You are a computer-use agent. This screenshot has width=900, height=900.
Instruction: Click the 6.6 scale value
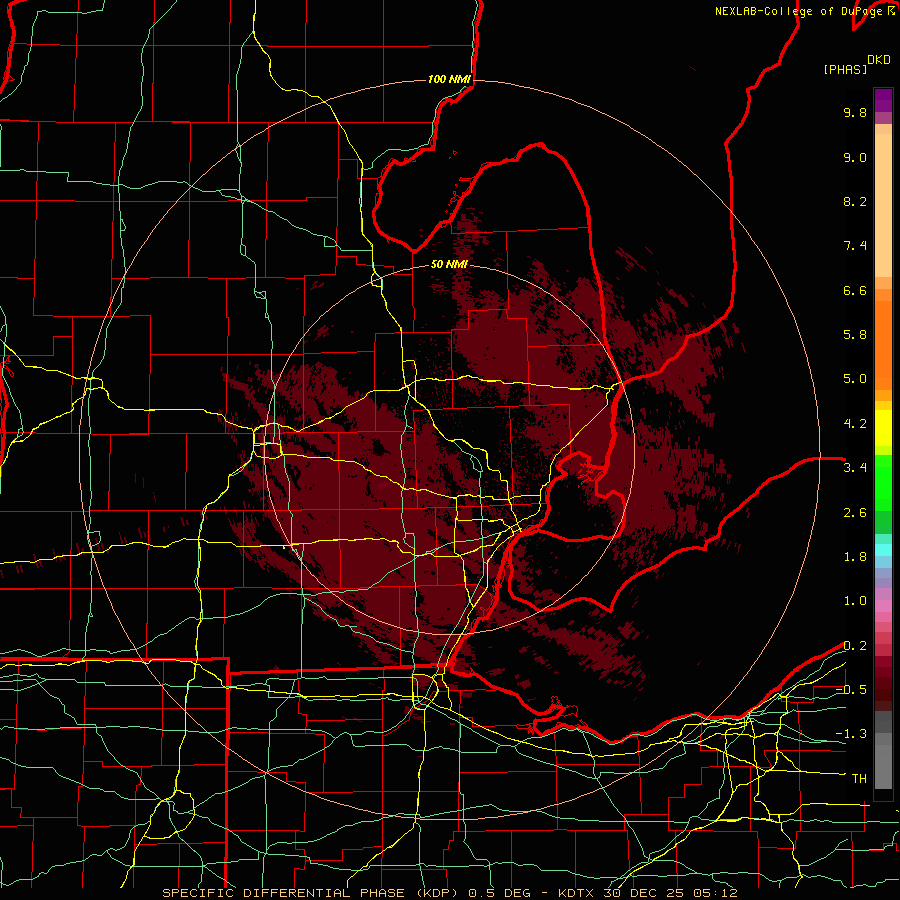click(855, 290)
